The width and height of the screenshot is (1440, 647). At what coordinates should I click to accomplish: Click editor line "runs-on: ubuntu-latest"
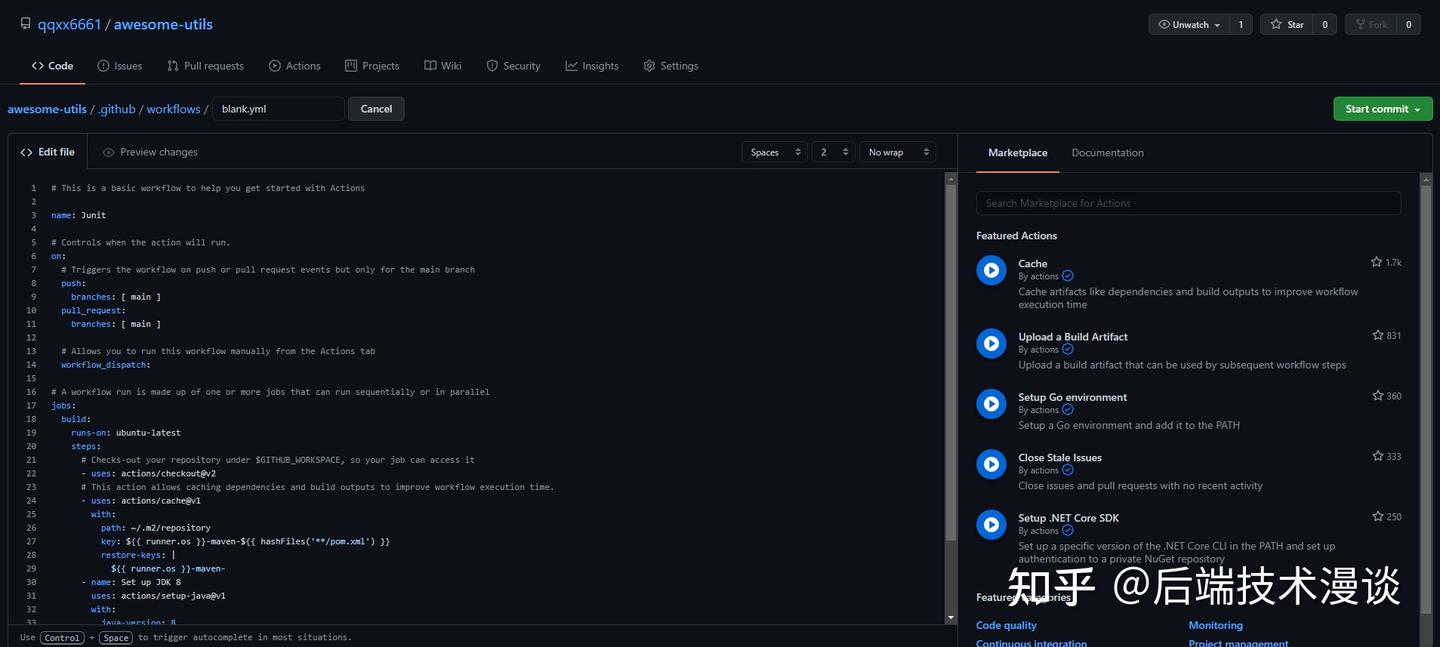(x=126, y=433)
